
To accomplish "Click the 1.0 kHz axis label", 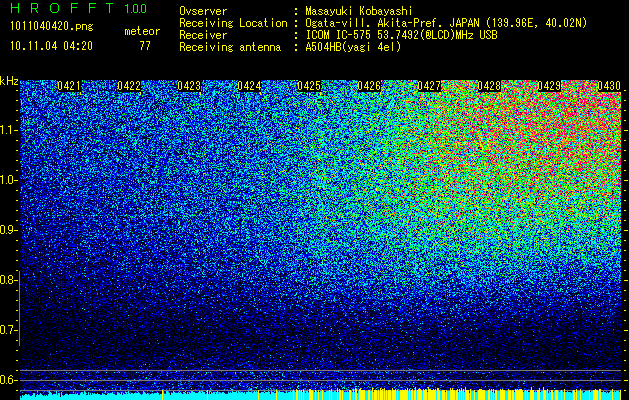I will [x=8, y=180].
